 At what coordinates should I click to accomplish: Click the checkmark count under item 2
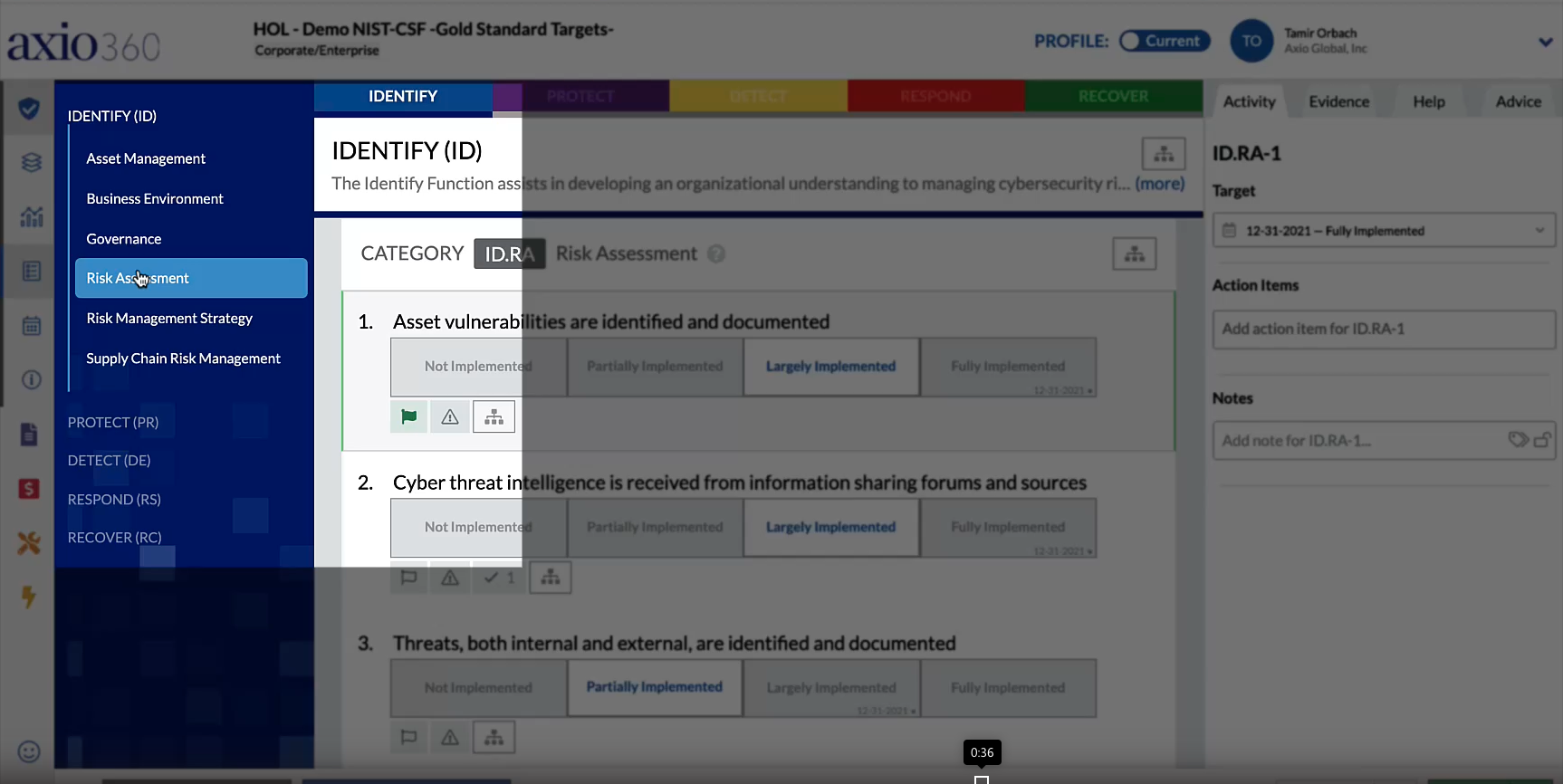(499, 578)
